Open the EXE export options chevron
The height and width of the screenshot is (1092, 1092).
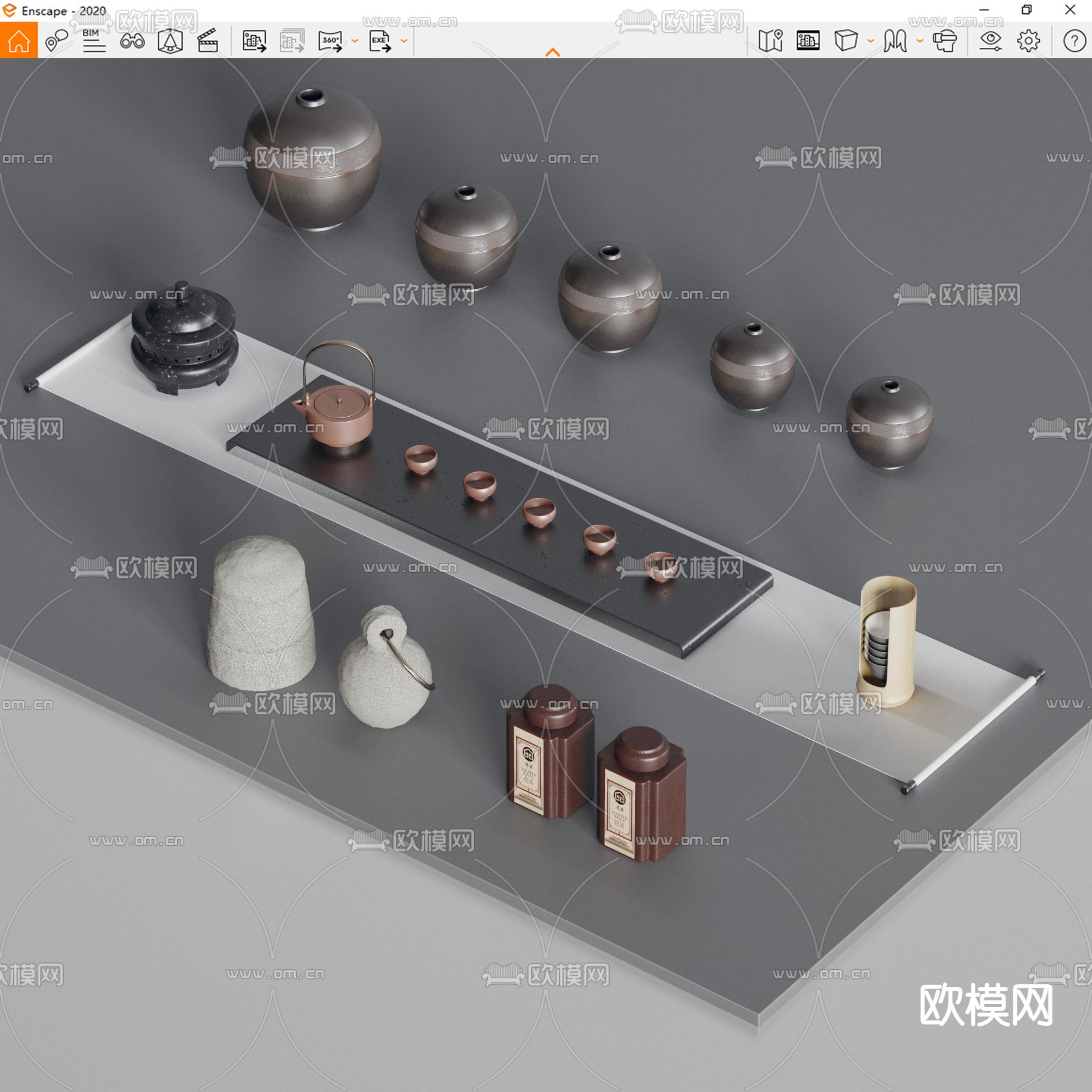[404, 41]
